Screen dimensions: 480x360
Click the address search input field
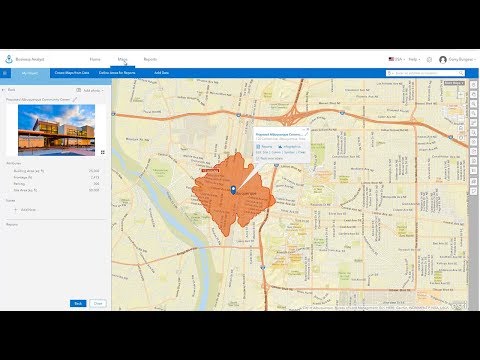click(x=425, y=73)
